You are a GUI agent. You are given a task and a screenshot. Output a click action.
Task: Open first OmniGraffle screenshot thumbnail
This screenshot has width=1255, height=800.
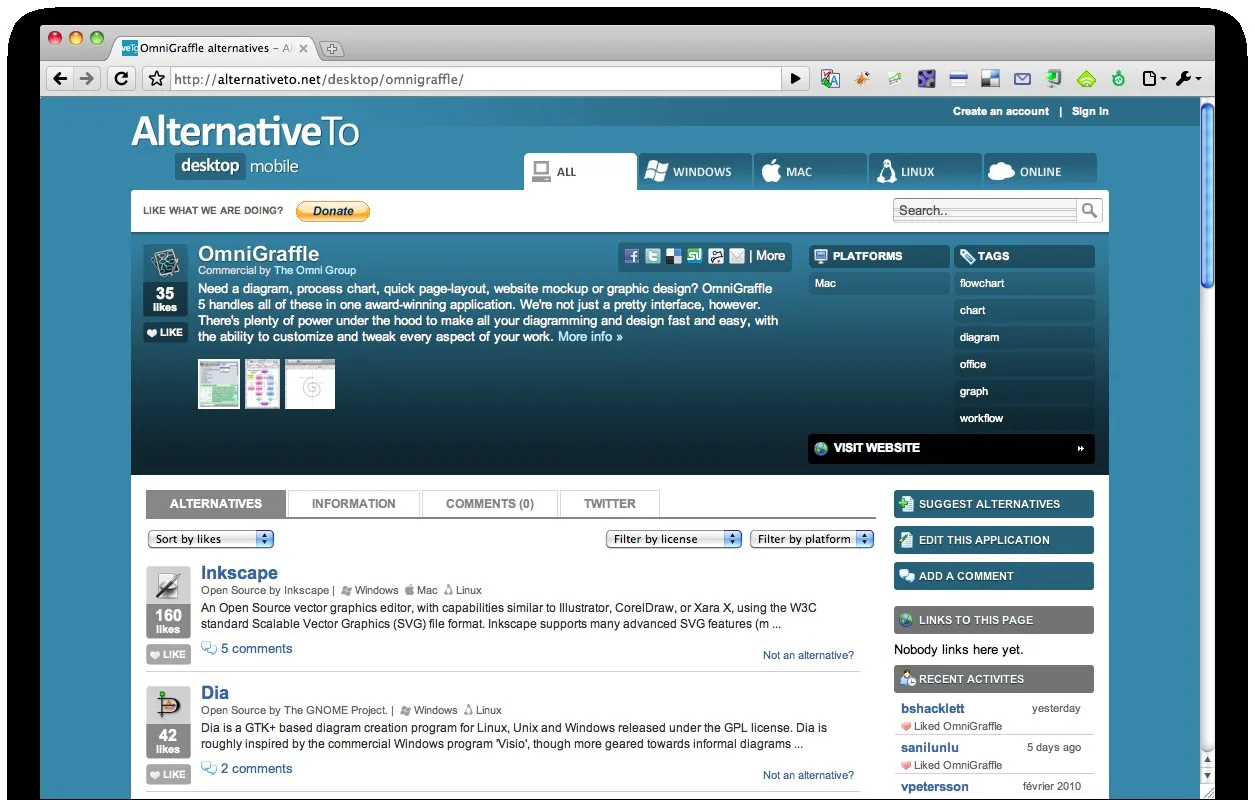219,384
